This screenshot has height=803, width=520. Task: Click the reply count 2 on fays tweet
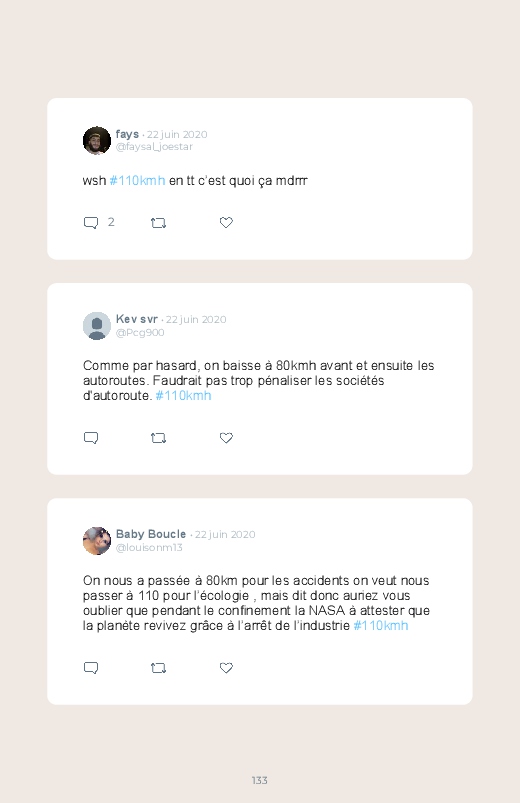111,222
